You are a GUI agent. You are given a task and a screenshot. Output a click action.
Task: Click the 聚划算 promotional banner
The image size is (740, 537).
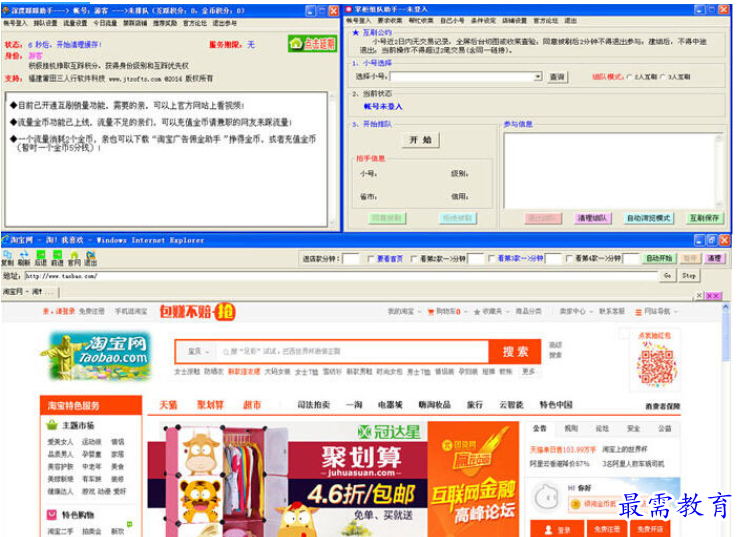point(287,479)
